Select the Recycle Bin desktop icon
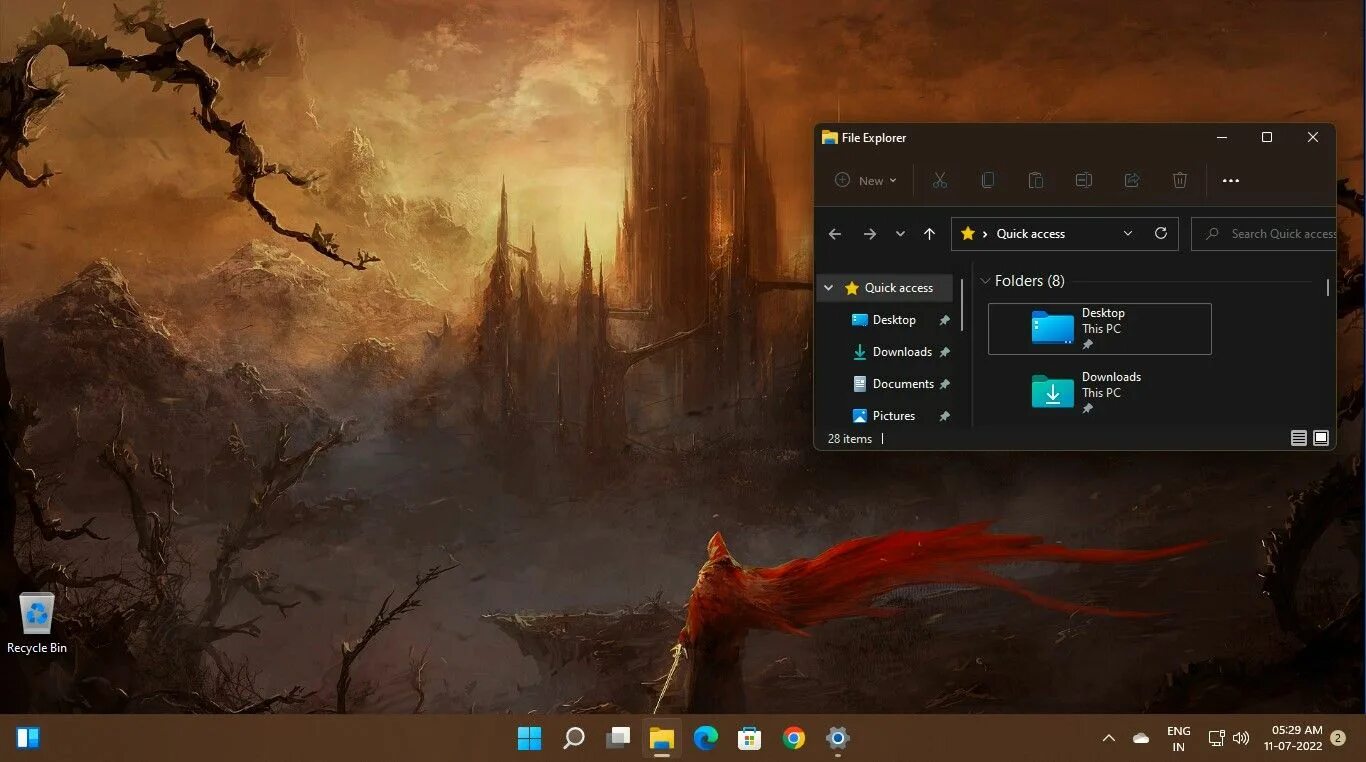The image size is (1366, 762). pyautogui.click(x=37, y=623)
